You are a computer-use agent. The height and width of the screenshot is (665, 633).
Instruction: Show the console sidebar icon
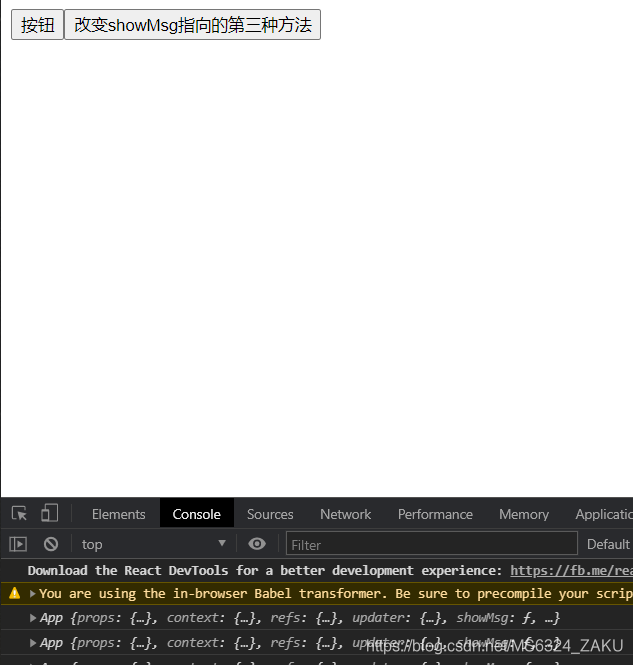tap(18, 544)
